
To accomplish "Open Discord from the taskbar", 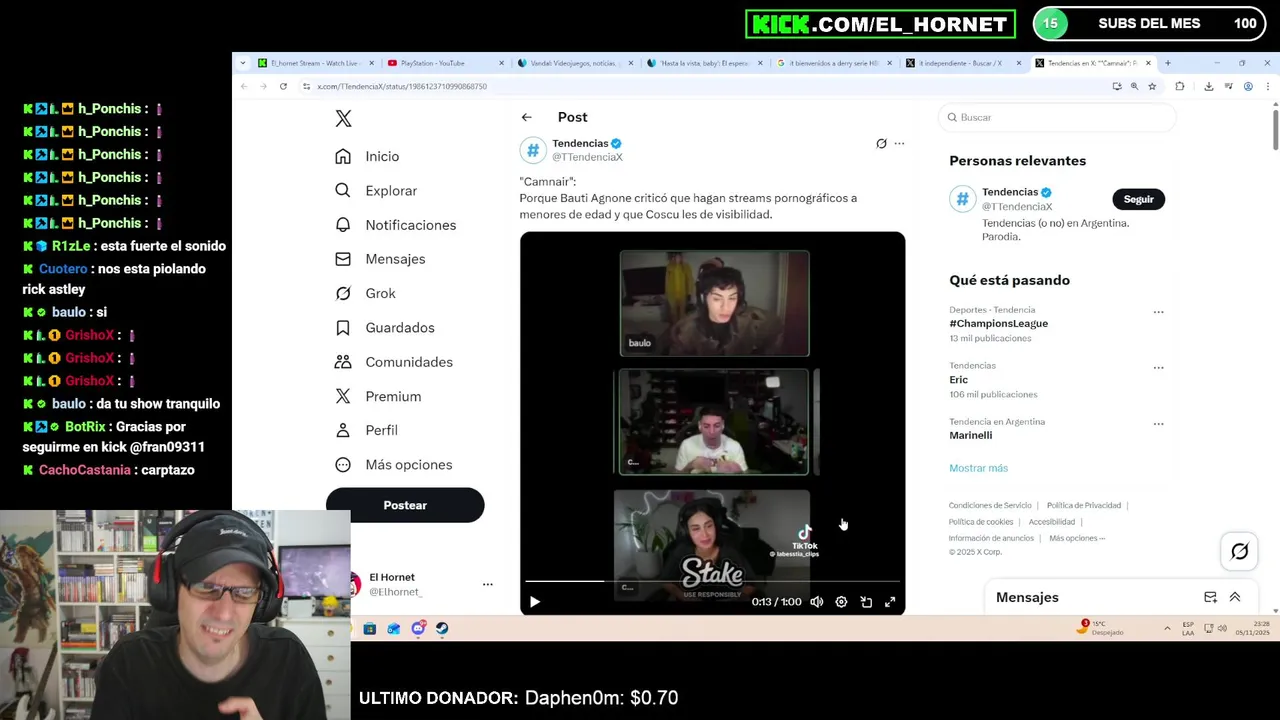I will [x=418, y=628].
